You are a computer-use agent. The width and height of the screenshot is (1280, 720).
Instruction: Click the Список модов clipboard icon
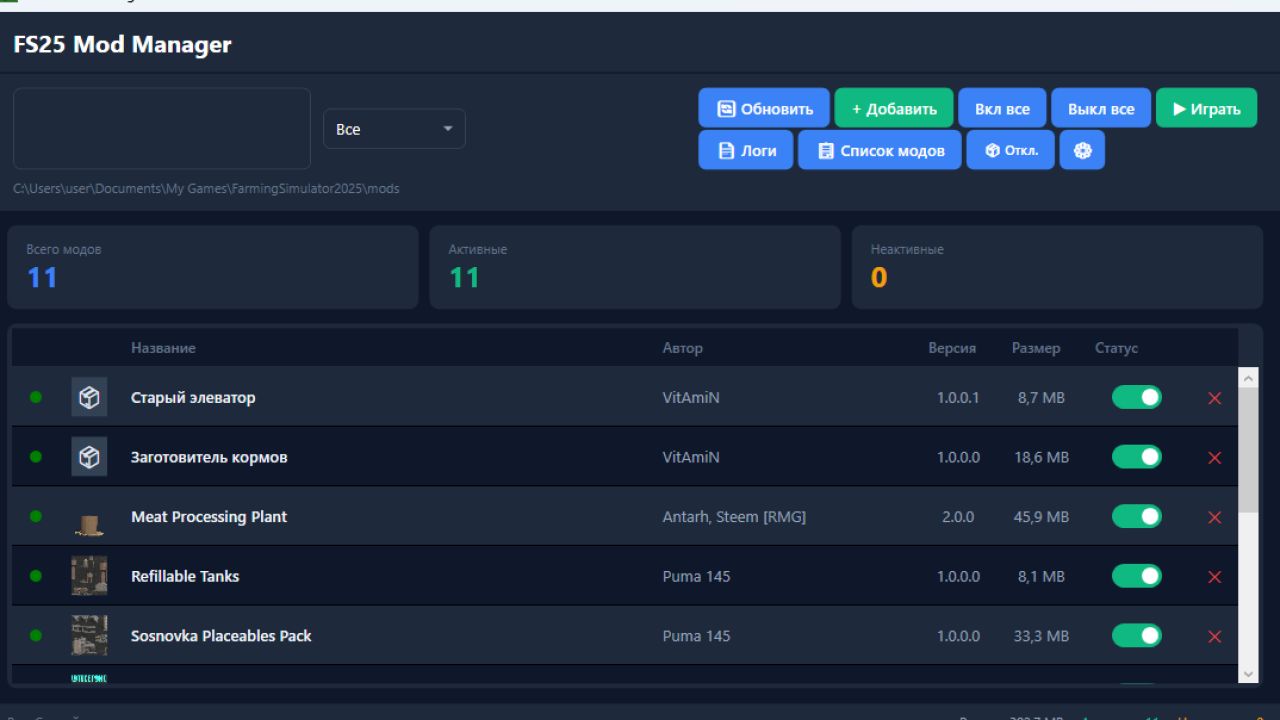coord(825,150)
